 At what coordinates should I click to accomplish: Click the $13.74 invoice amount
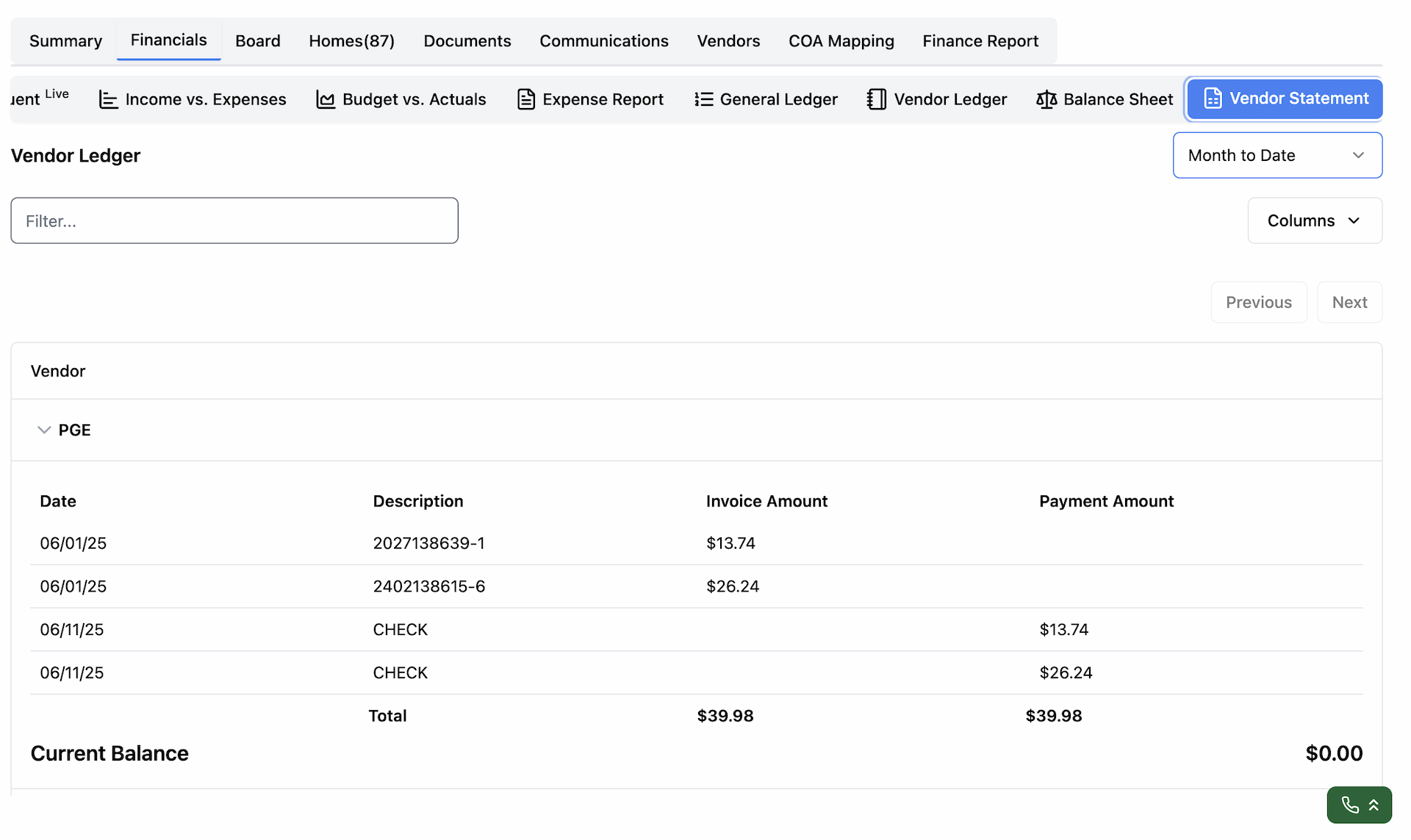(x=730, y=543)
